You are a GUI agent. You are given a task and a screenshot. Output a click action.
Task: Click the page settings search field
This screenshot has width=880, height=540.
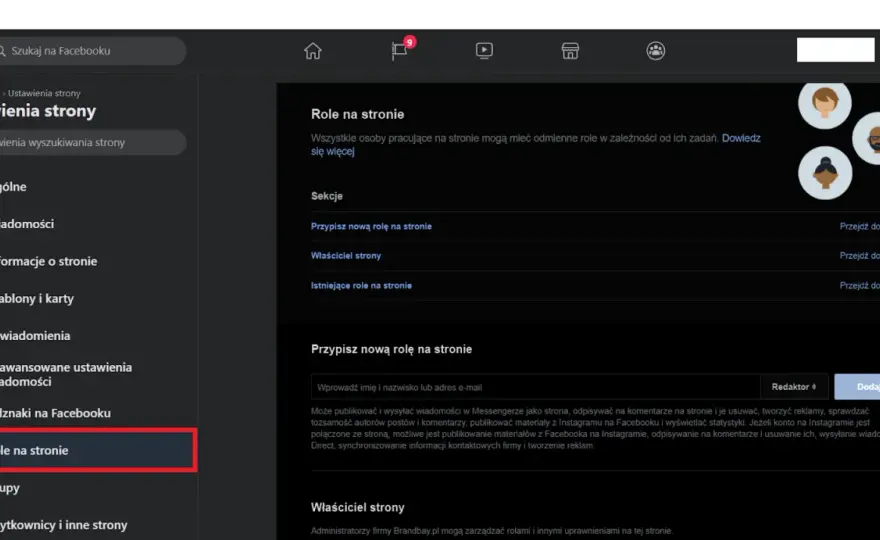[93, 143]
